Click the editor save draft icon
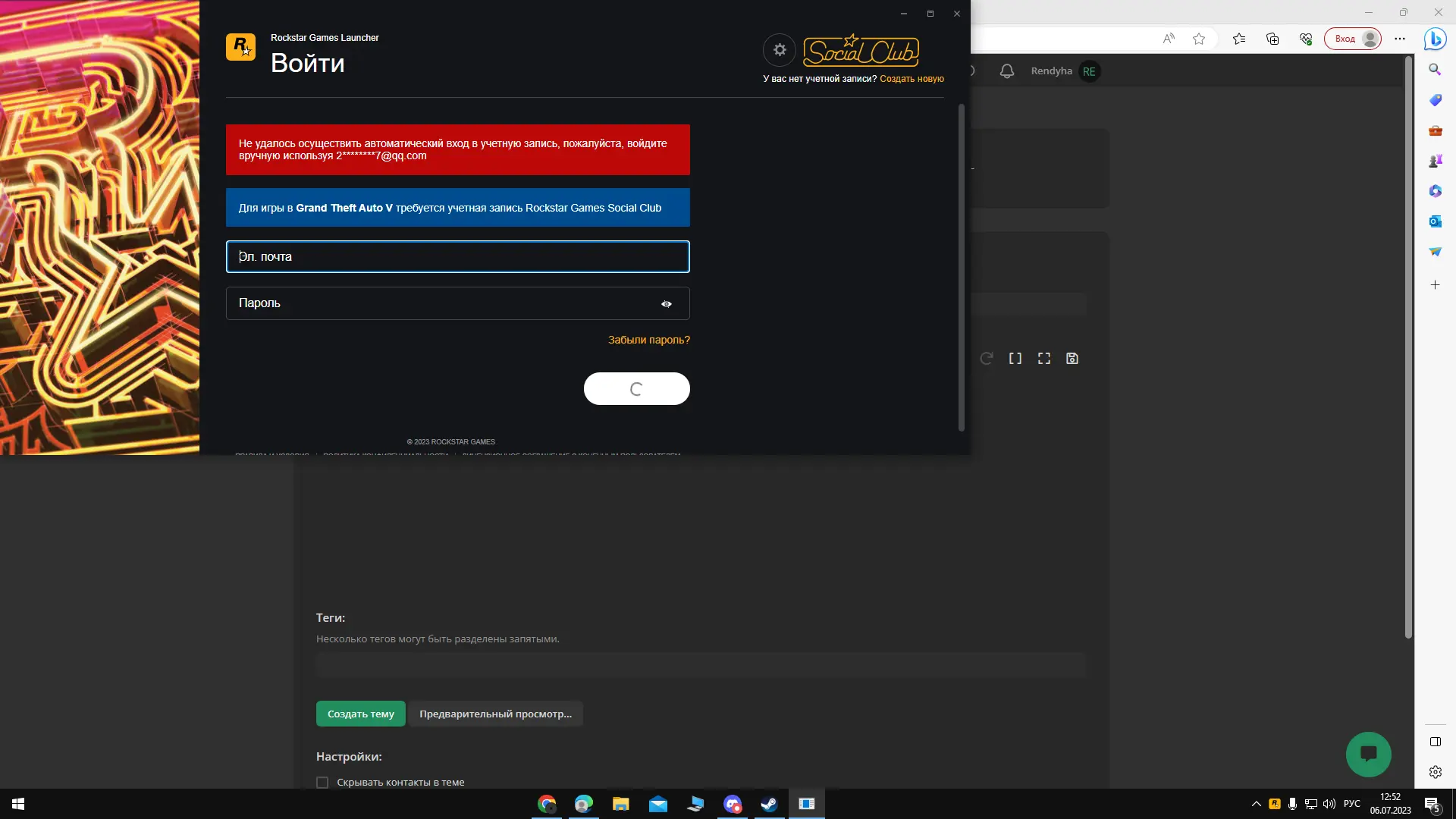This screenshot has height=819, width=1456. point(1072,359)
